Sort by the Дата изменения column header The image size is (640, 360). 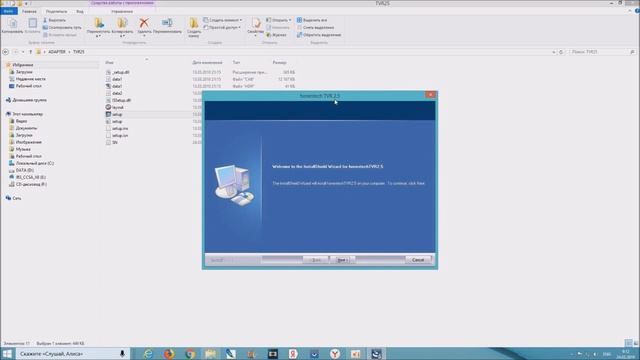click(x=207, y=62)
